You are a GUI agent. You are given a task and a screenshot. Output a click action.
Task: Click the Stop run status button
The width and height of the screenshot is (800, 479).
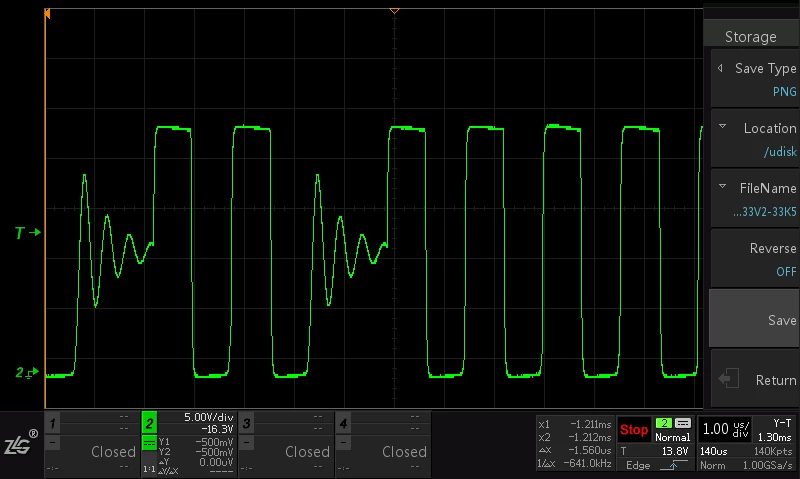pos(634,430)
